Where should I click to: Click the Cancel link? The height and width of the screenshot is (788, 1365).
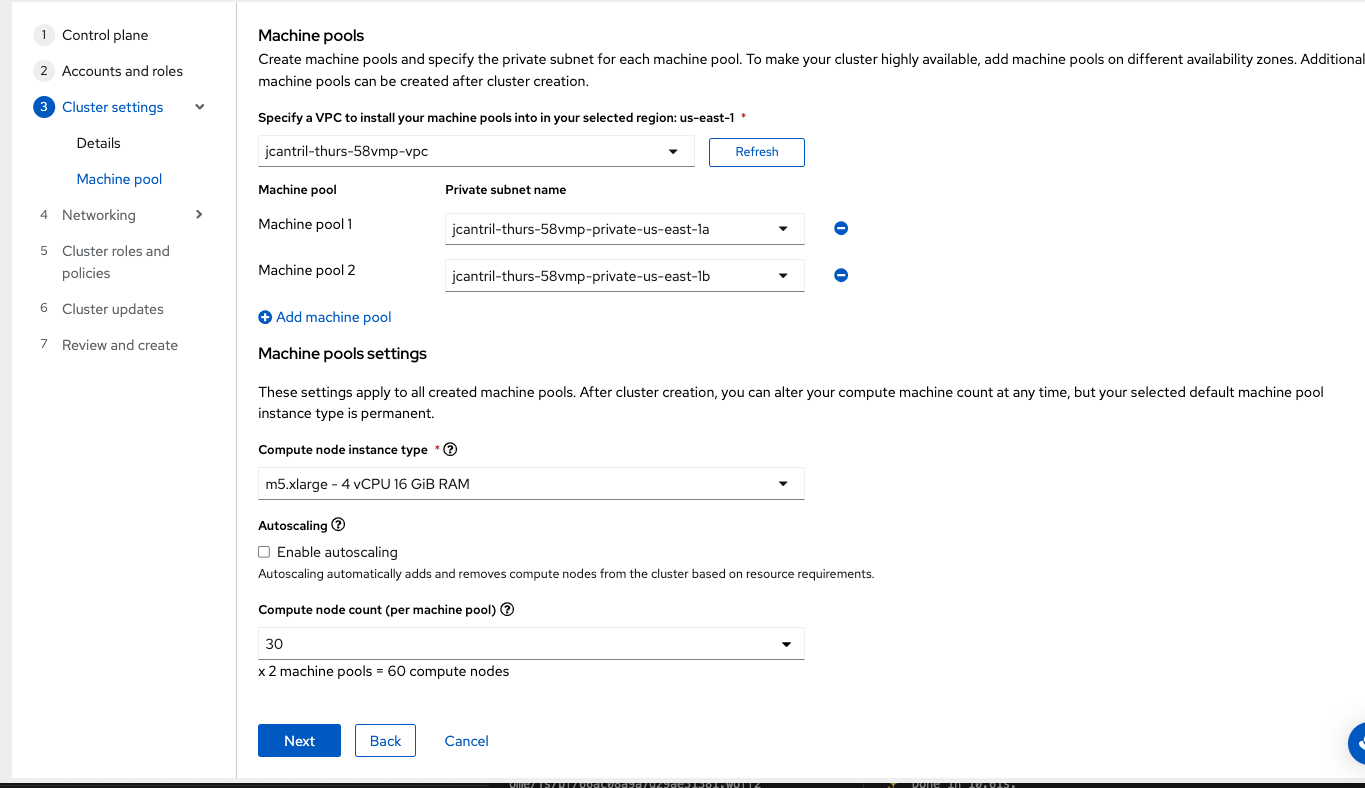click(x=466, y=741)
